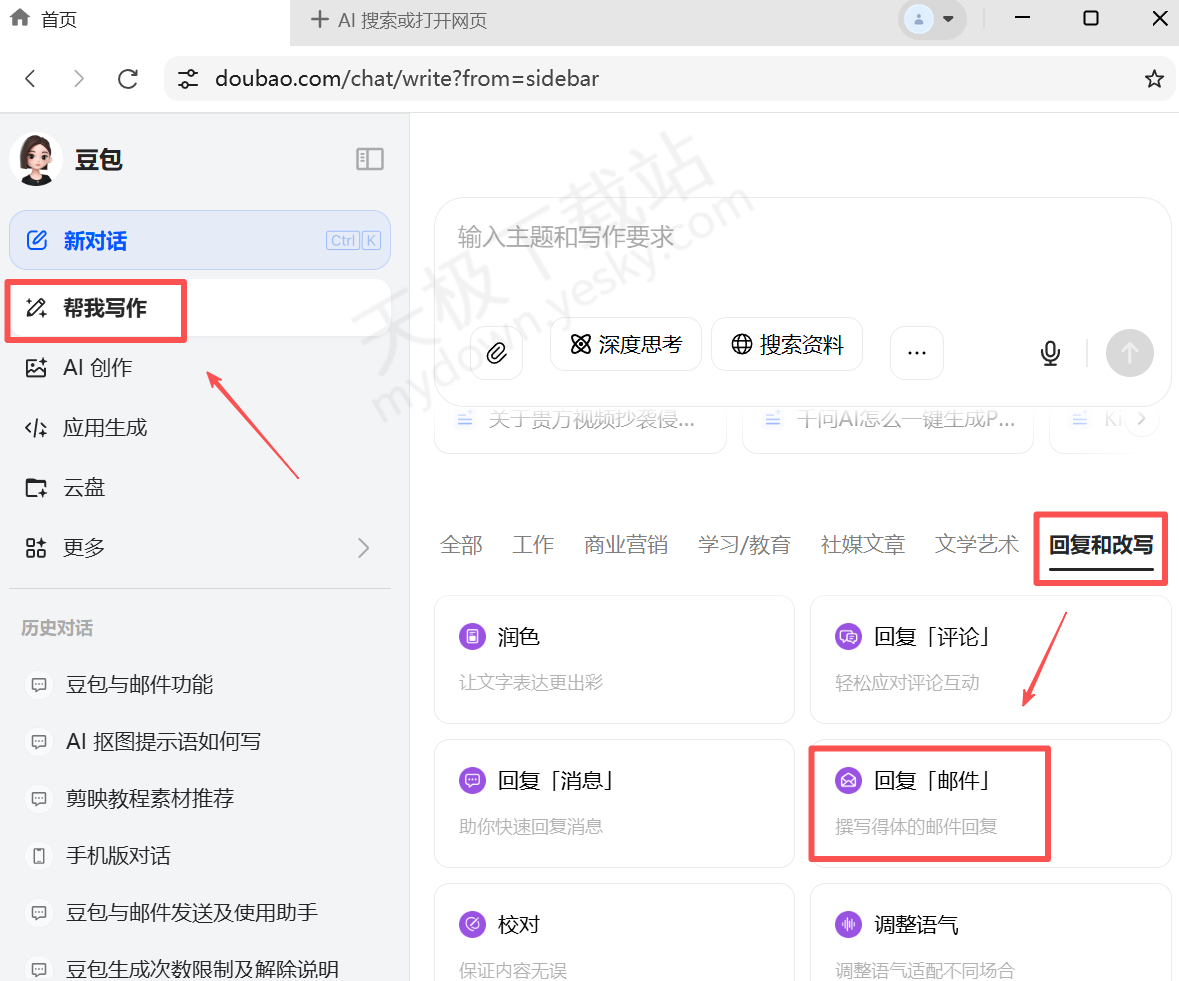Click the upward send arrow button
This screenshot has width=1179, height=981.
[x=1129, y=352]
